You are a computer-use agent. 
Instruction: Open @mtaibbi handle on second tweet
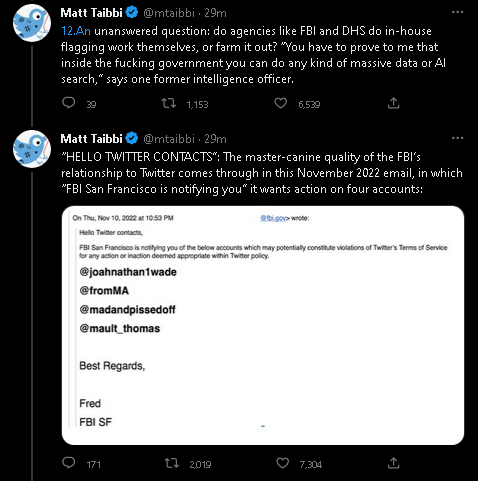point(169,139)
